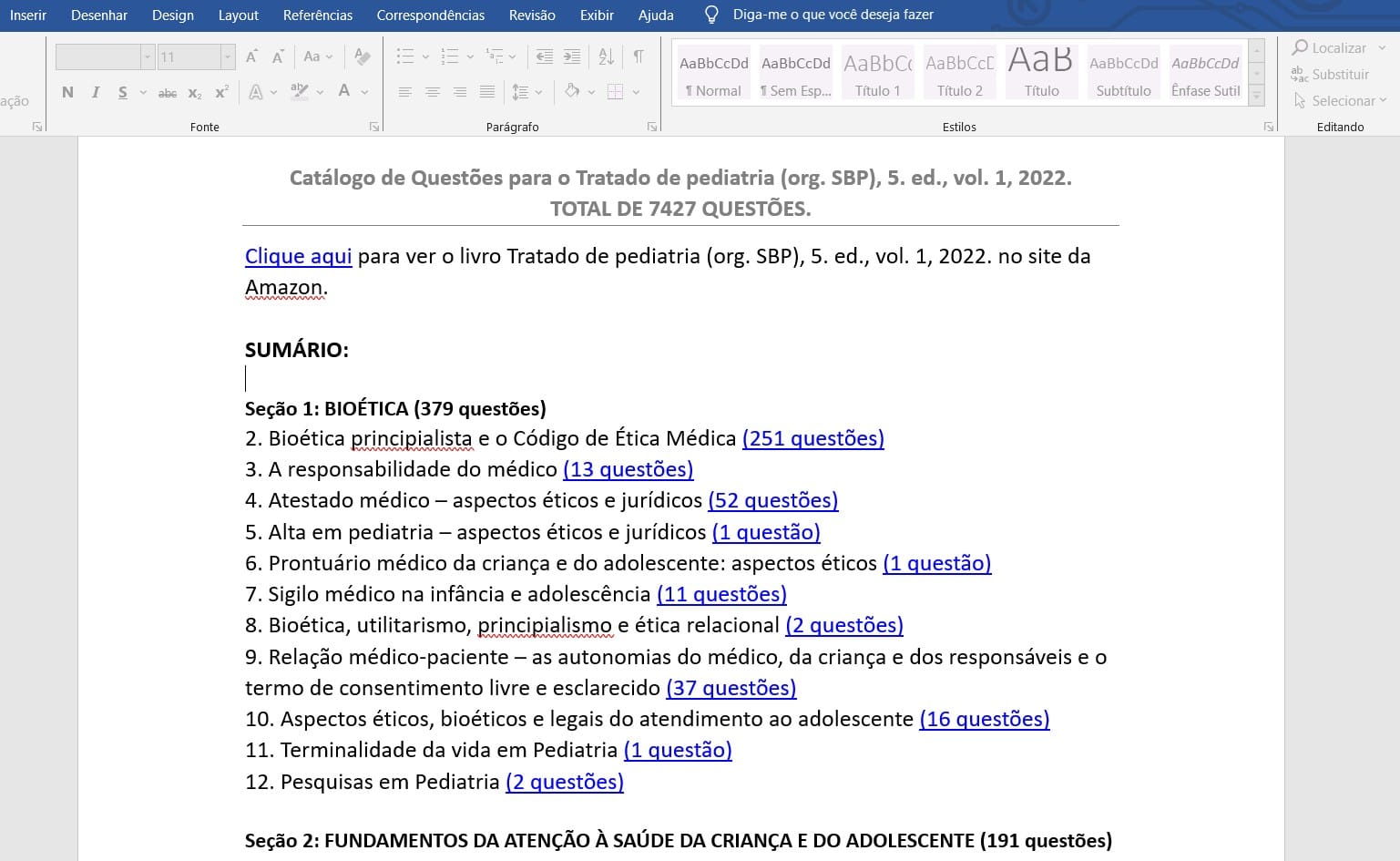Screen dimensions: 1400x861
Task: Open the Revisão tab
Action: coord(532,15)
